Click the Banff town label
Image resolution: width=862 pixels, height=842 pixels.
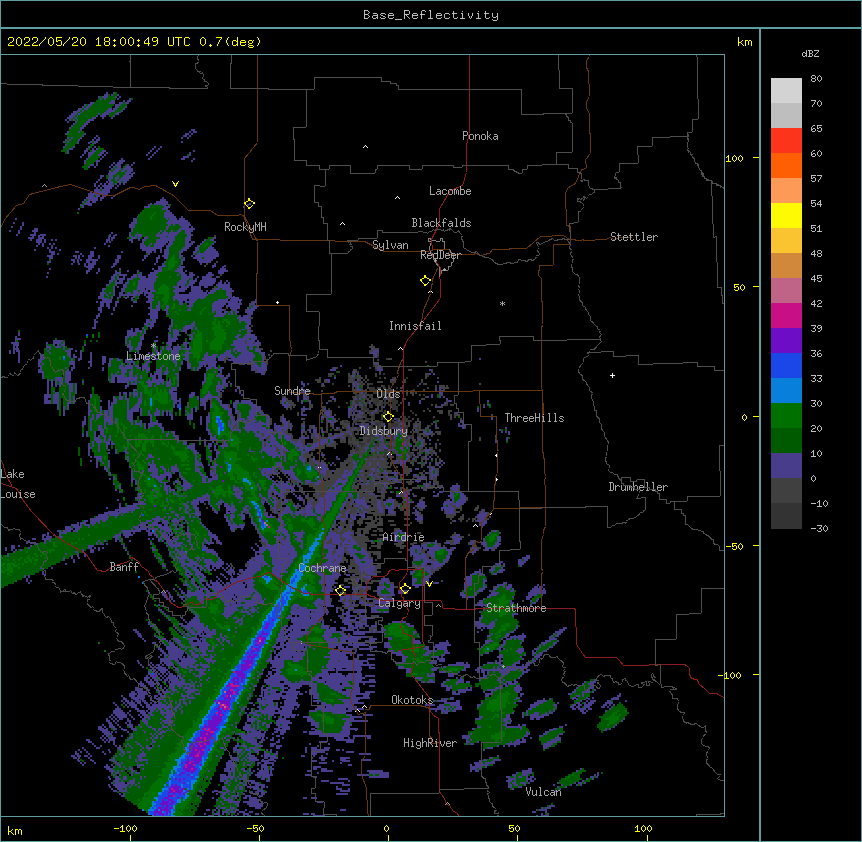click(124, 567)
